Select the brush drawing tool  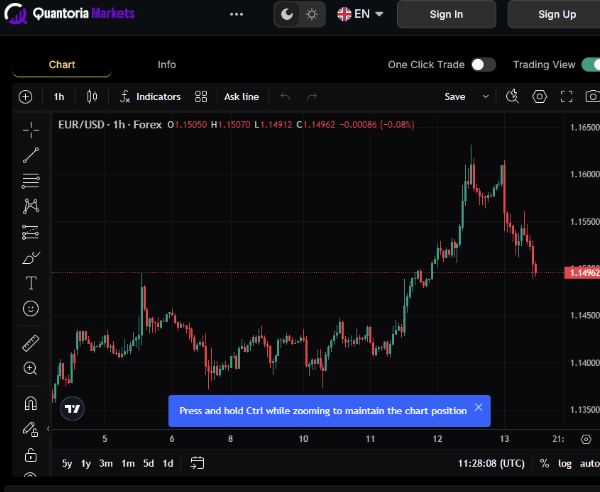coord(31,258)
